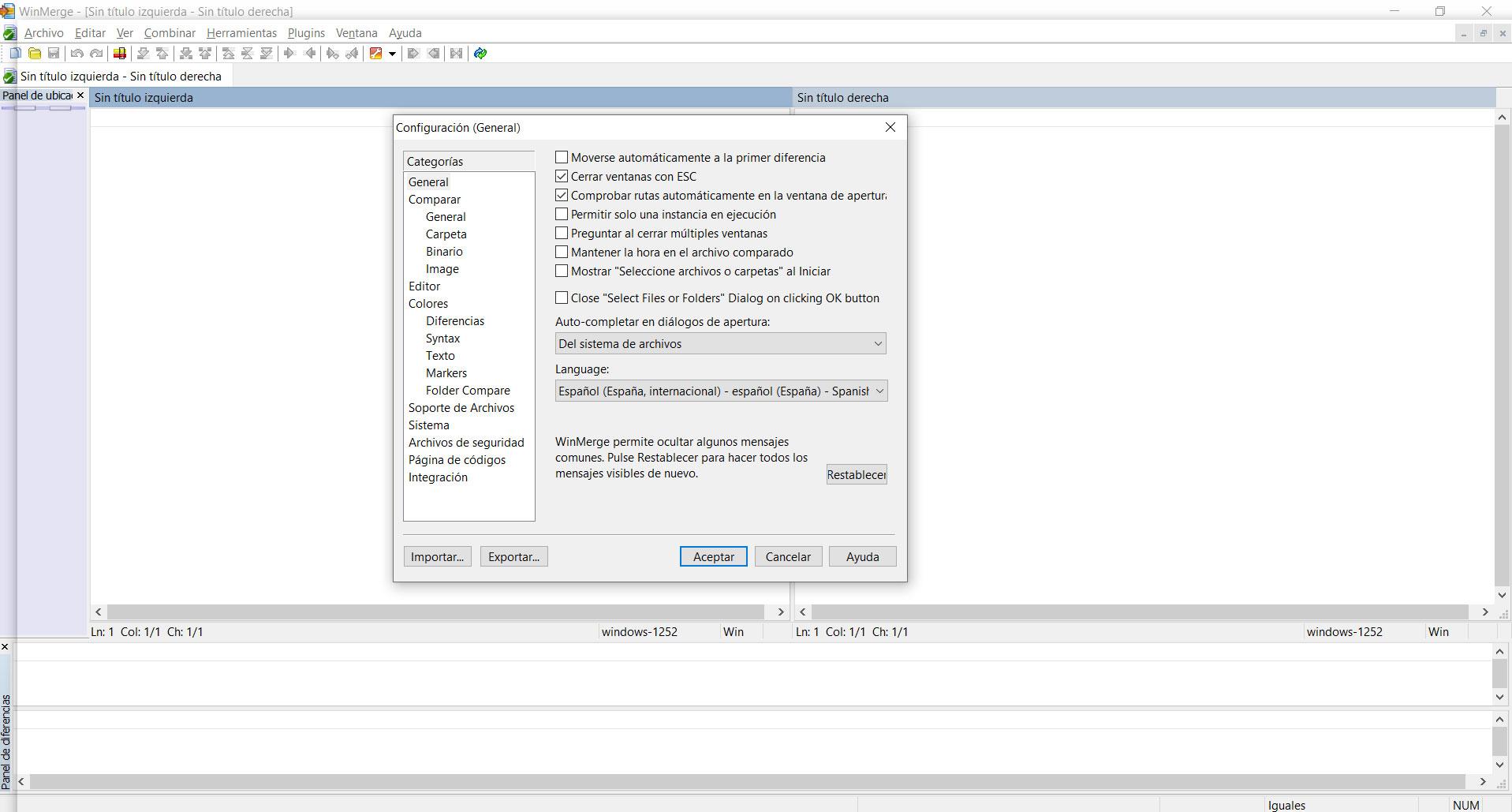Click the Undo toolbar icon
The width and height of the screenshot is (1512, 812).
[77, 53]
